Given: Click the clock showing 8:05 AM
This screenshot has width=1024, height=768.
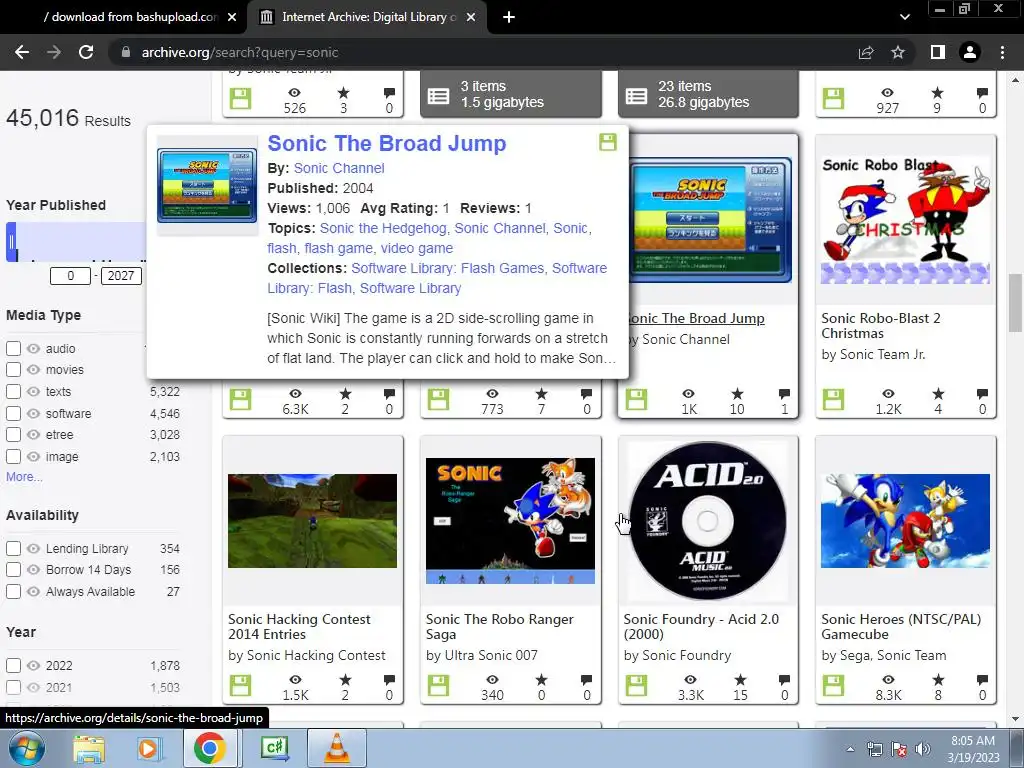Looking at the screenshot, I should click(972, 741).
